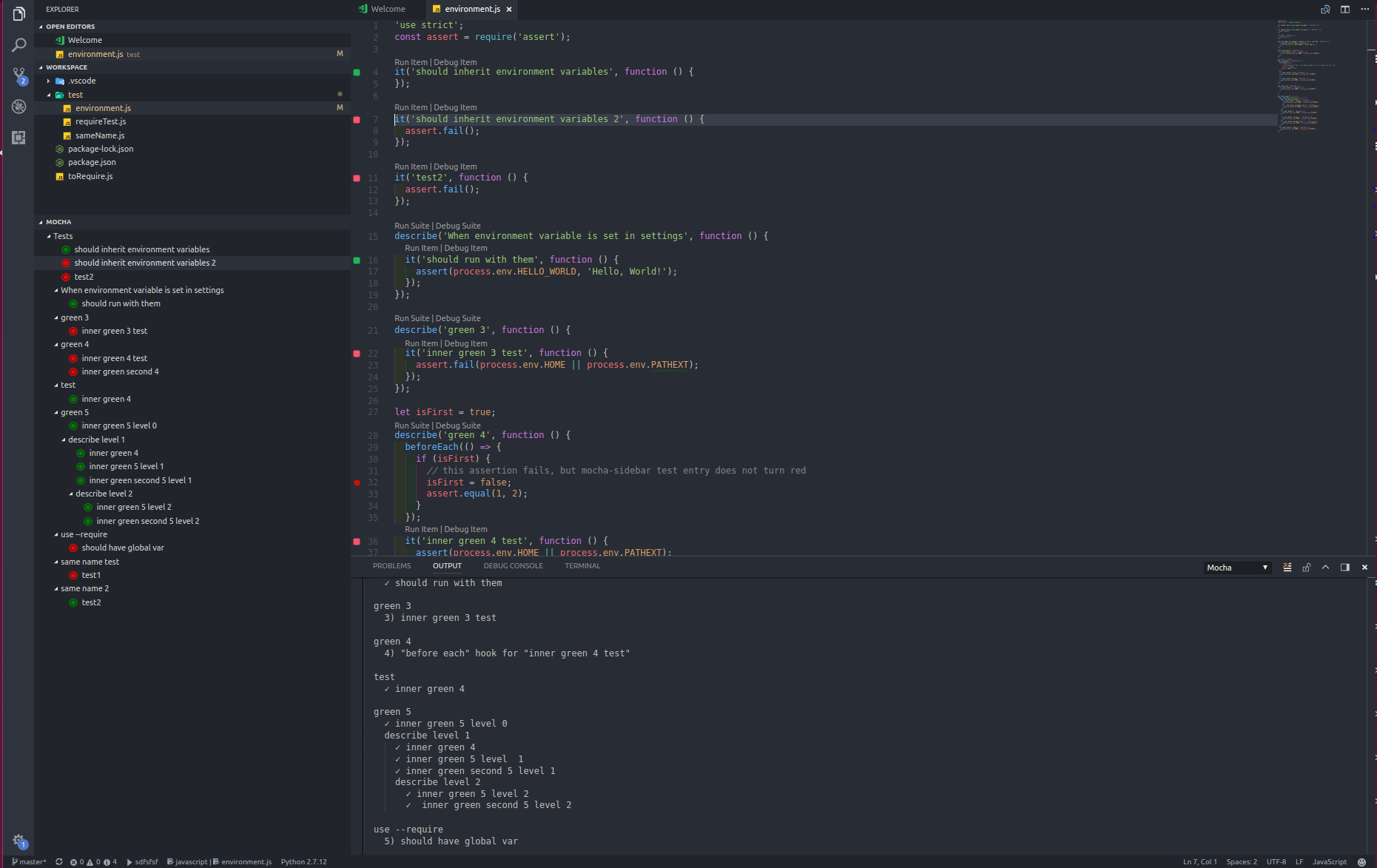1377x868 pixels.
Task: Switch to the Problems panel tab
Action: [392, 566]
